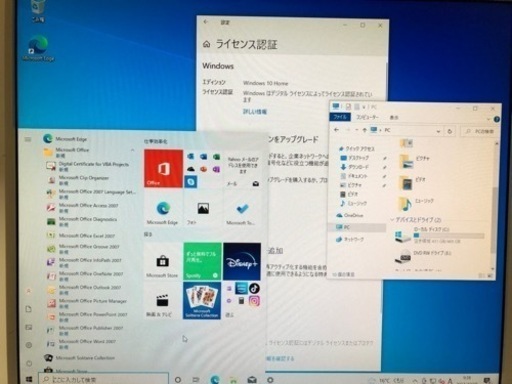Open the 映画 & テレビ tile

(162, 301)
